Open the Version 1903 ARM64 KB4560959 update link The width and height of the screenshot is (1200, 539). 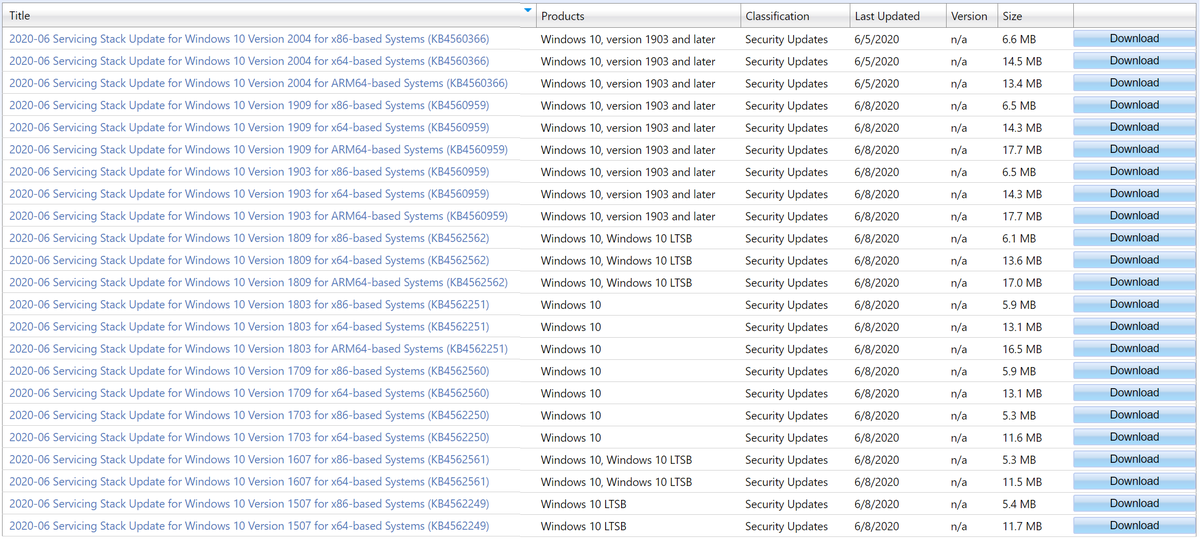coord(258,216)
